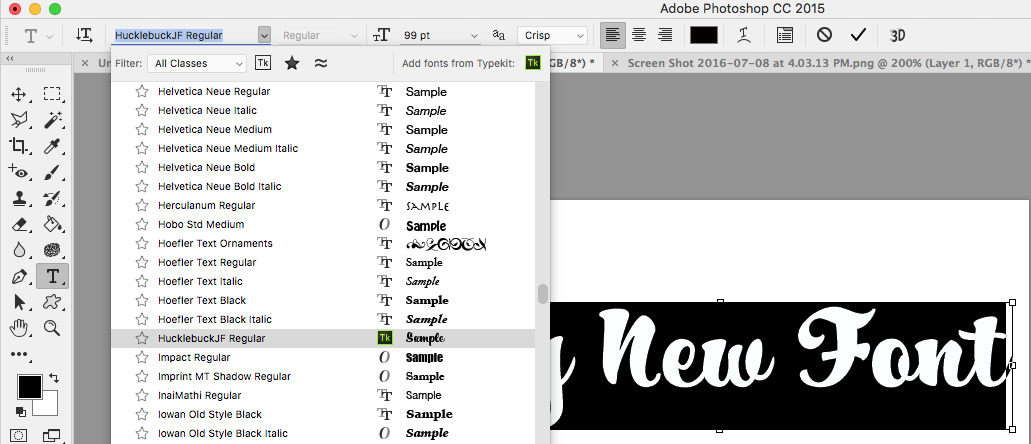Select the Move tool
Viewport: 1031px width, 444px height.
(x=18, y=94)
